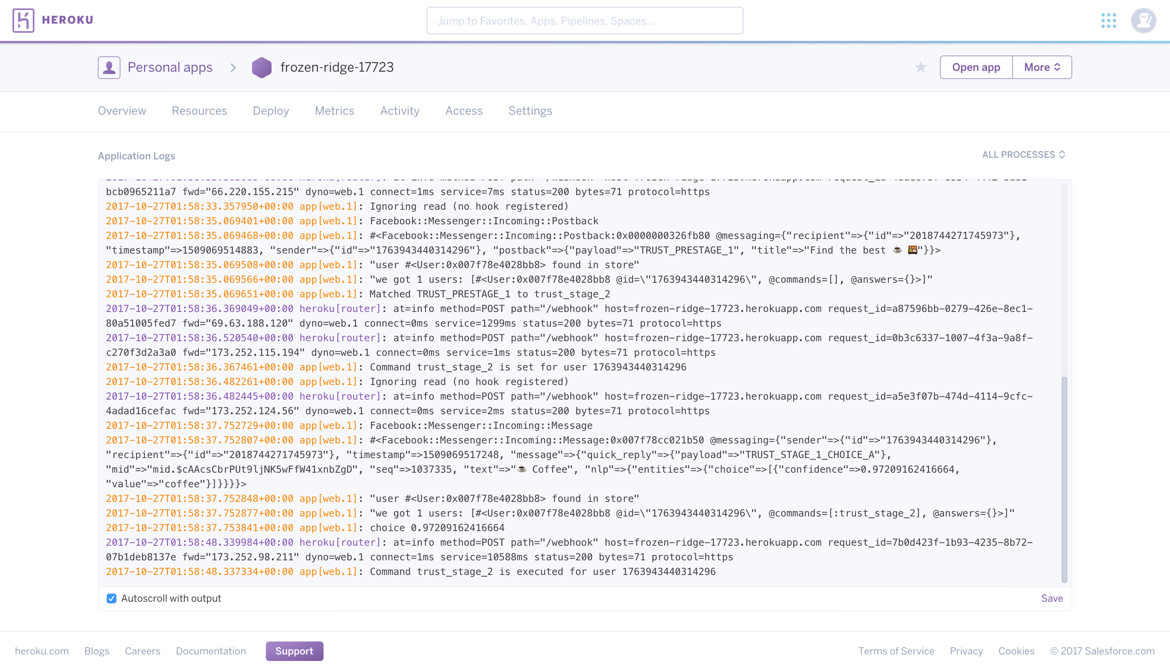Expand the More dropdown button
Image resolution: width=1170 pixels, height=670 pixels.
click(1042, 67)
